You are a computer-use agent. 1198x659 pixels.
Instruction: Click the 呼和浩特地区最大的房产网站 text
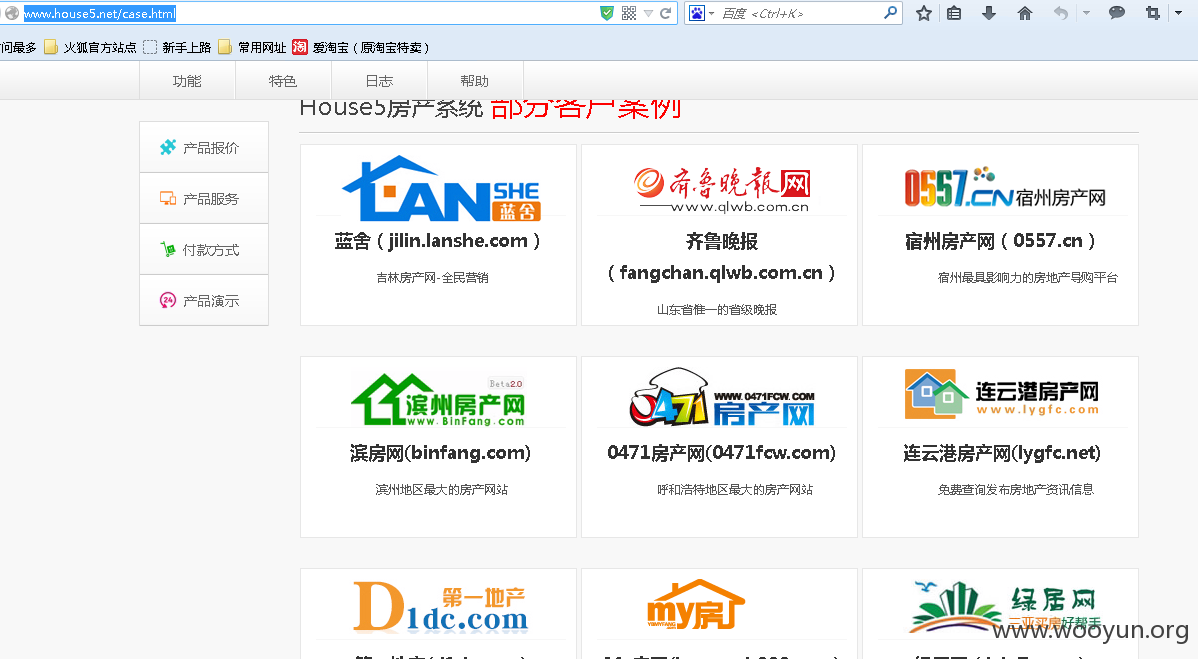(735, 489)
